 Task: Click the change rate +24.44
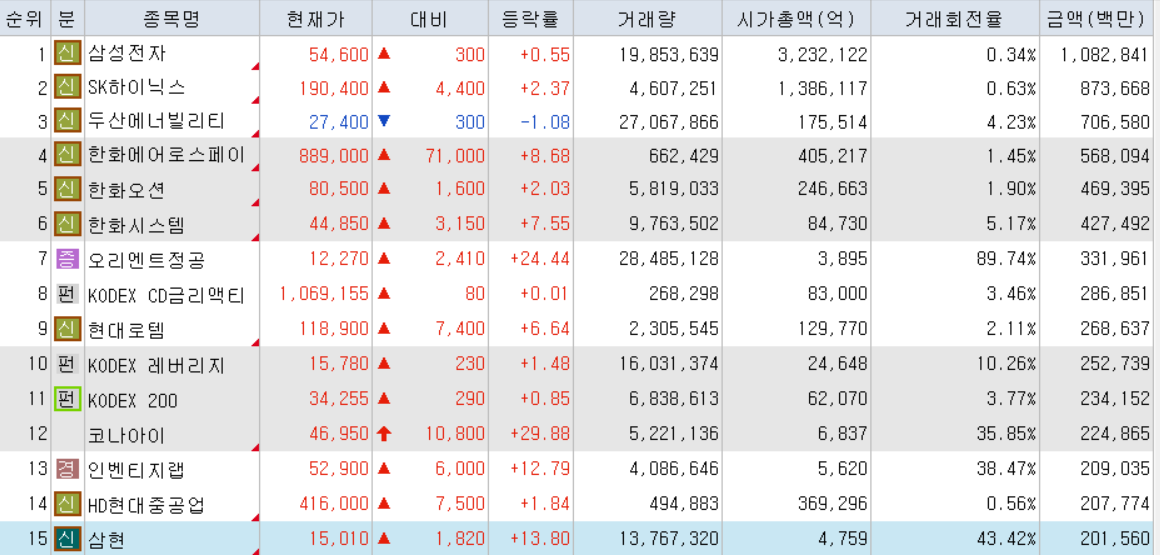coord(540,259)
